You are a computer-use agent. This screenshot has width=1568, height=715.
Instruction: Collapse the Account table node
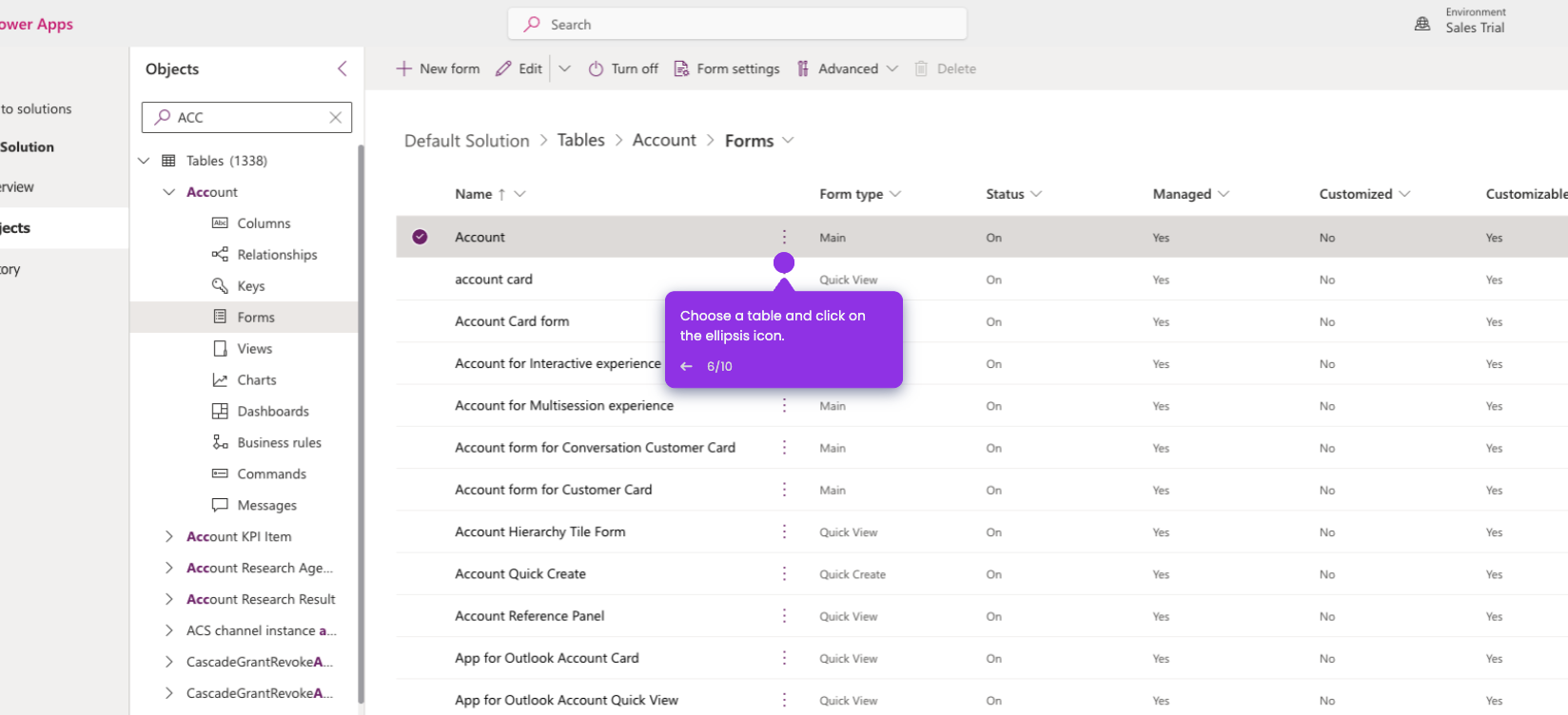coord(169,192)
